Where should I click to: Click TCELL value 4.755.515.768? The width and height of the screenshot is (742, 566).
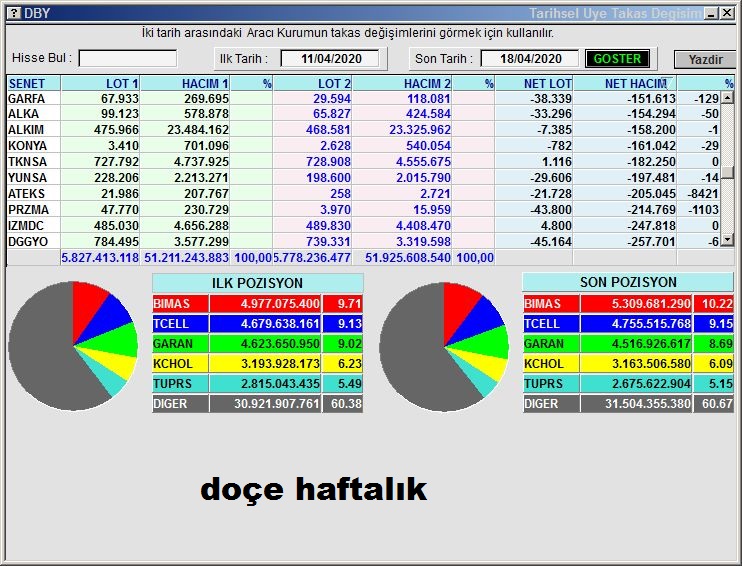[651, 324]
